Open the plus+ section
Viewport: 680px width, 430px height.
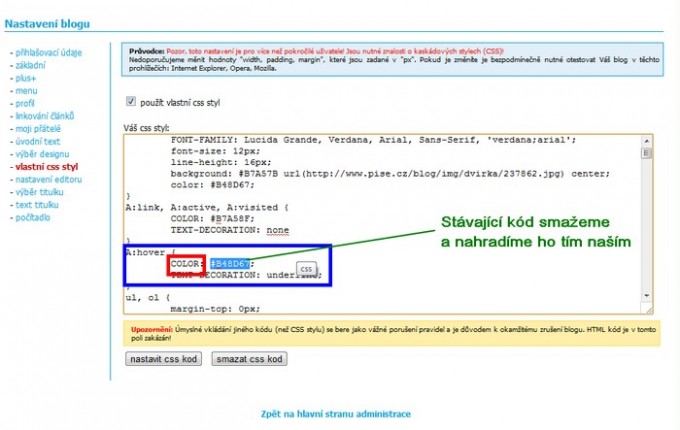26,78
